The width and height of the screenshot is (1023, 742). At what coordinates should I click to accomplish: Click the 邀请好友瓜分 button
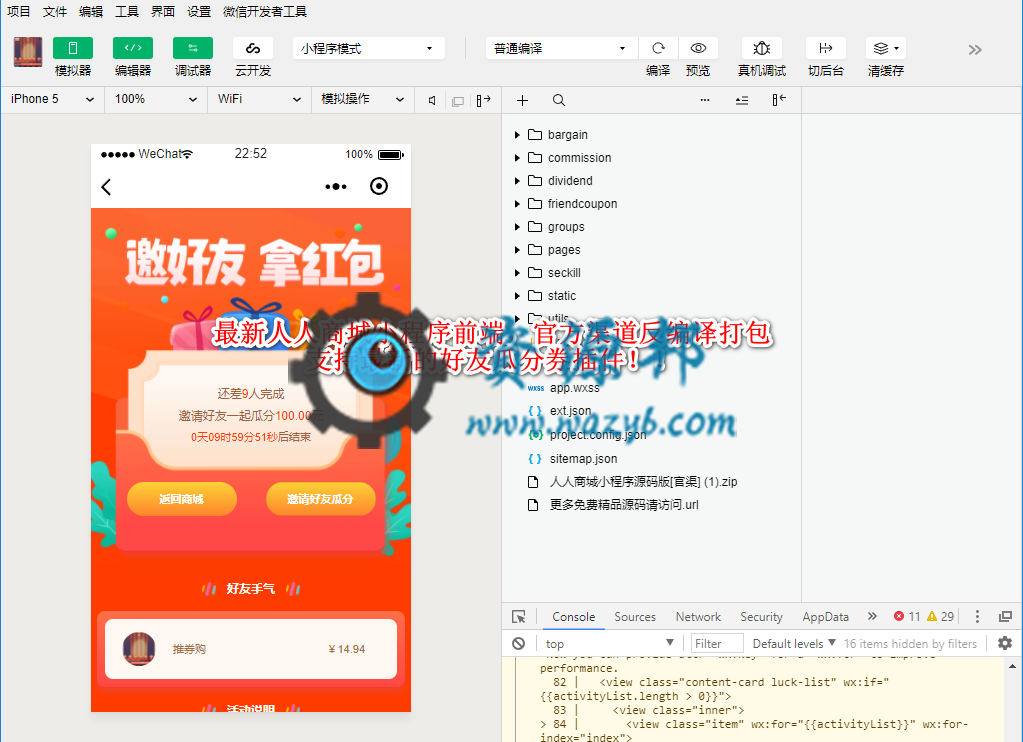click(x=320, y=499)
